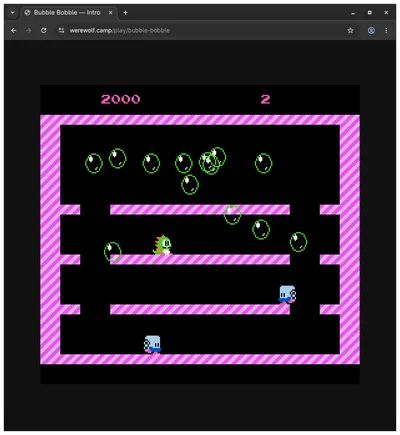Screen dimensions: 400x435
Task: Close the browser window
Action: coord(386,13)
